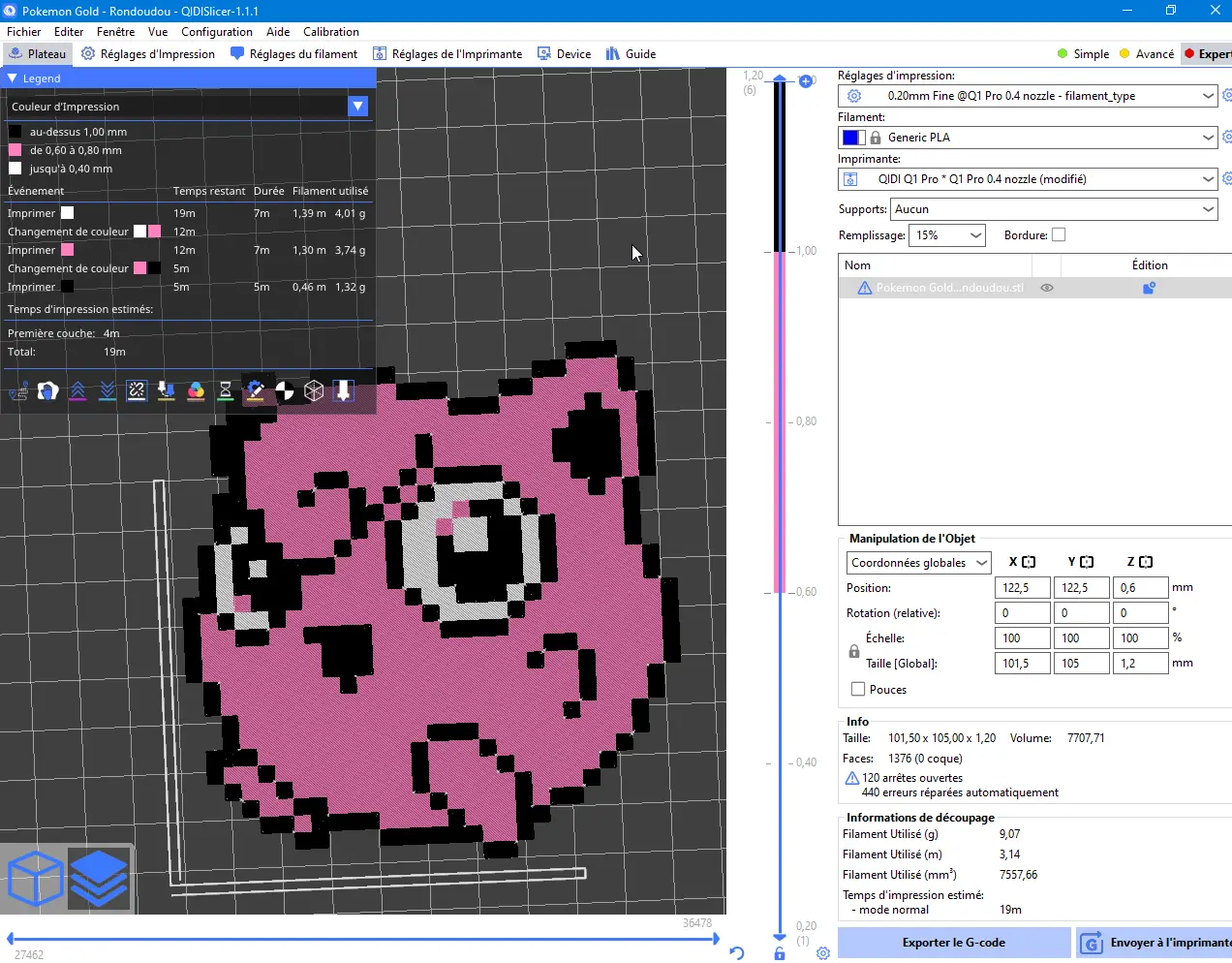Click Z scale field showing 100
The height and width of the screenshot is (963, 1232).
1141,638
